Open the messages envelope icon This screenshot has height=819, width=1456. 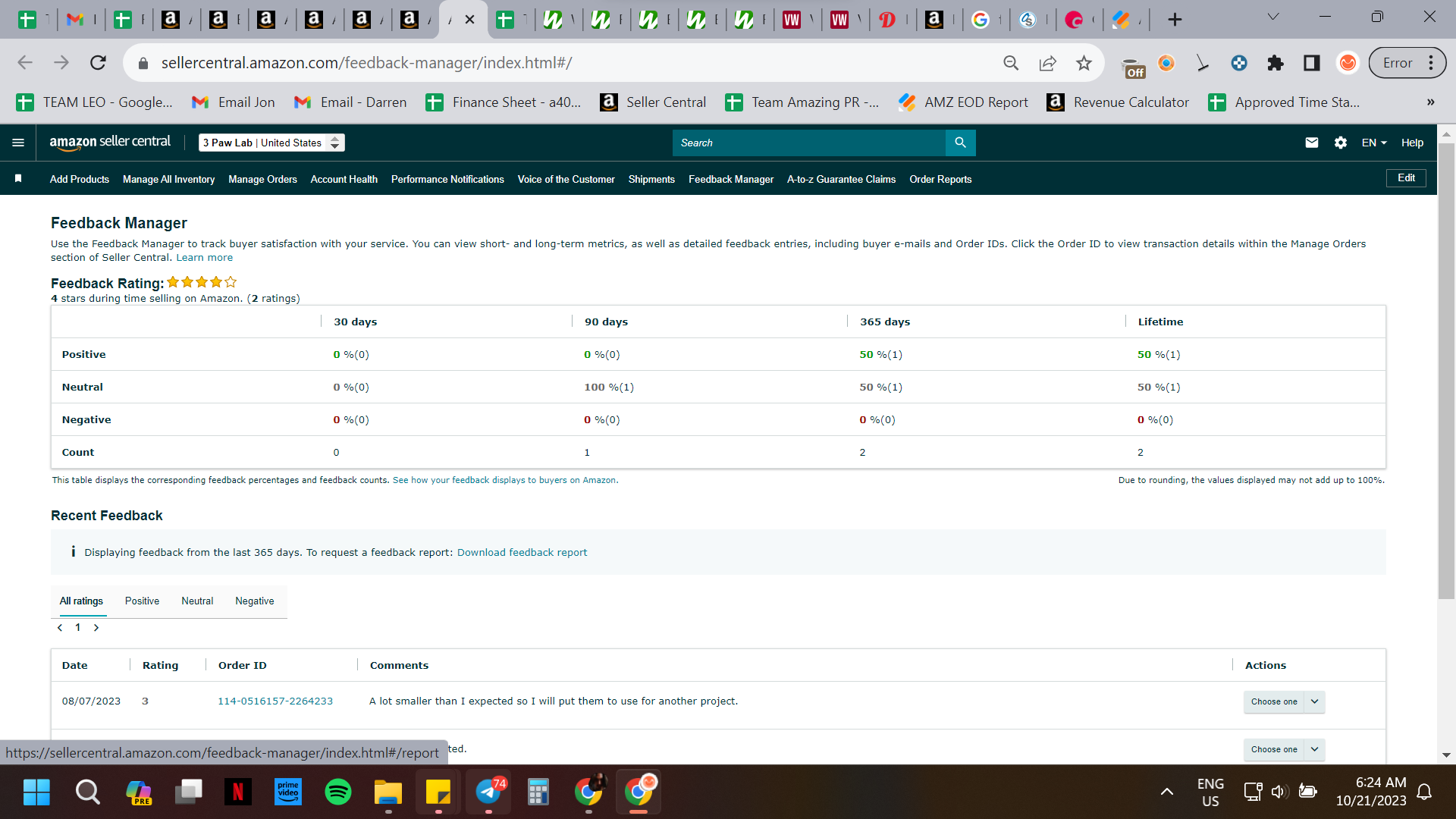1311,143
